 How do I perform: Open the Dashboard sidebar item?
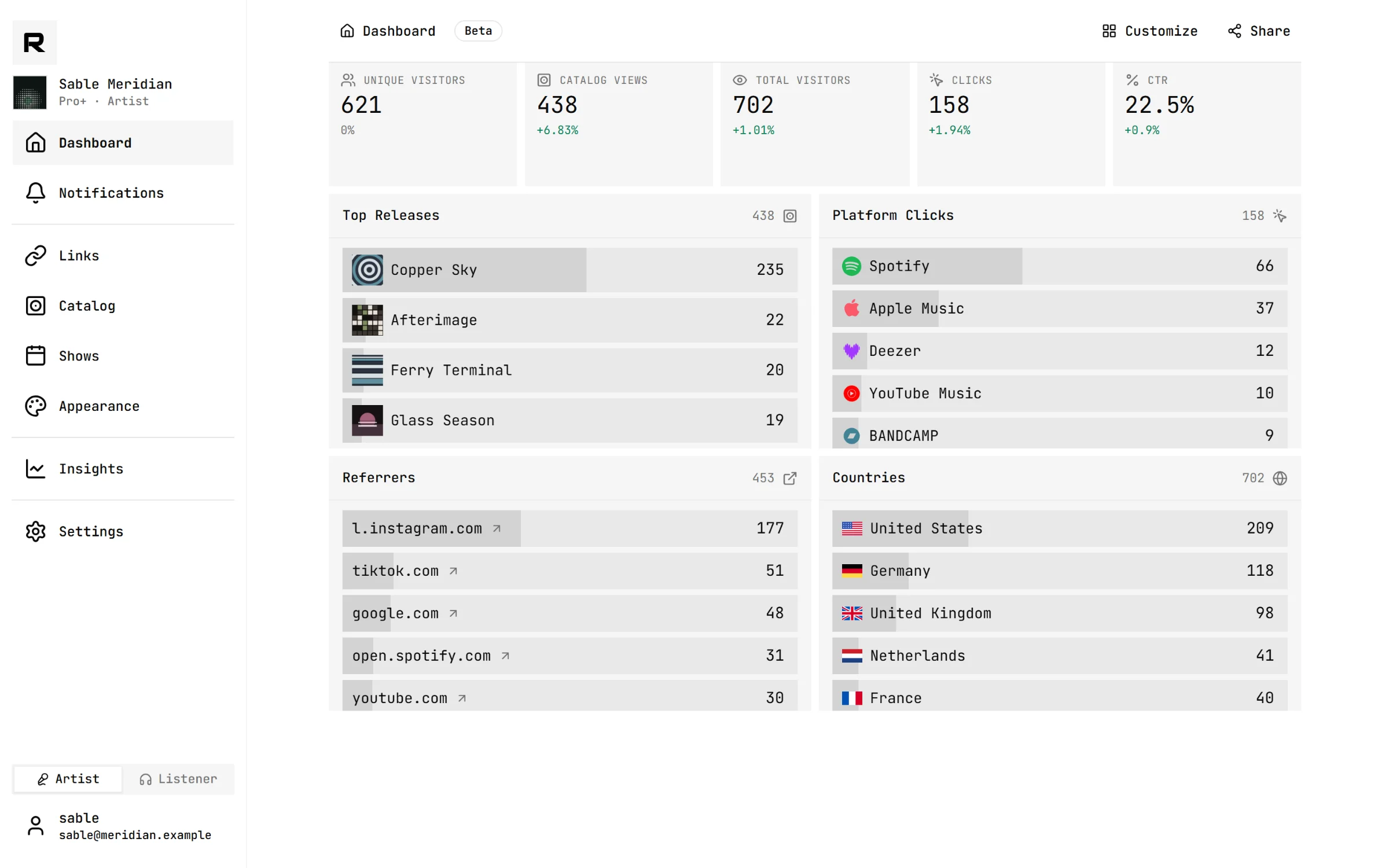tap(123, 142)
